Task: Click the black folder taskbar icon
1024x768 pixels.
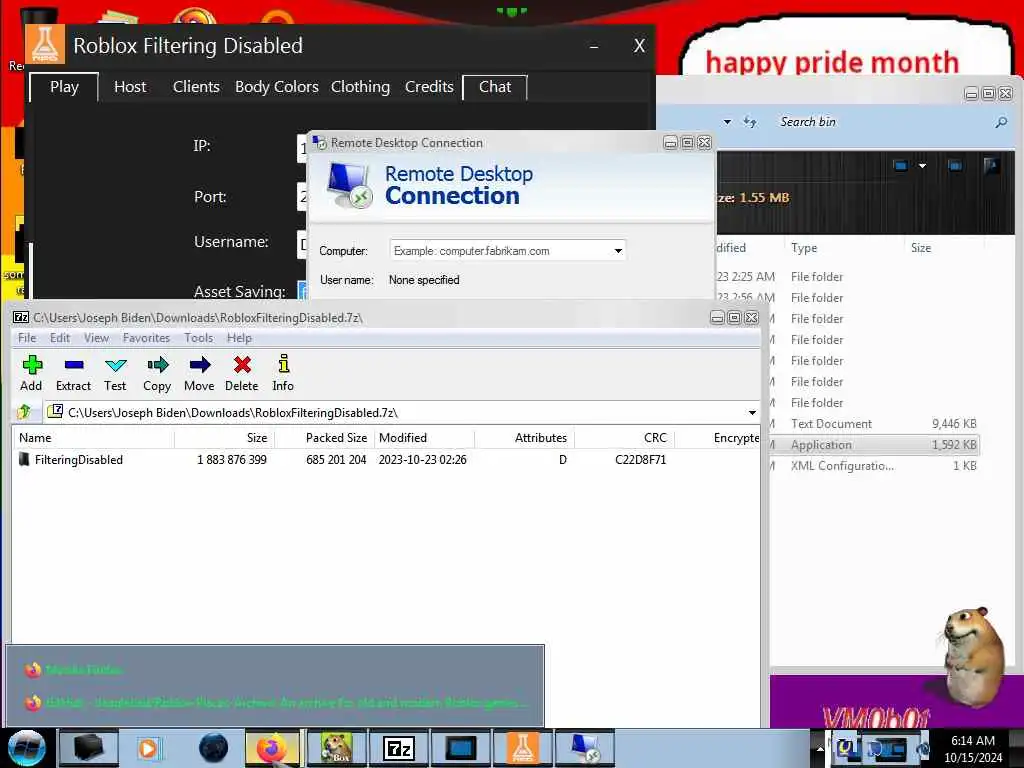Action: (88, 748)
